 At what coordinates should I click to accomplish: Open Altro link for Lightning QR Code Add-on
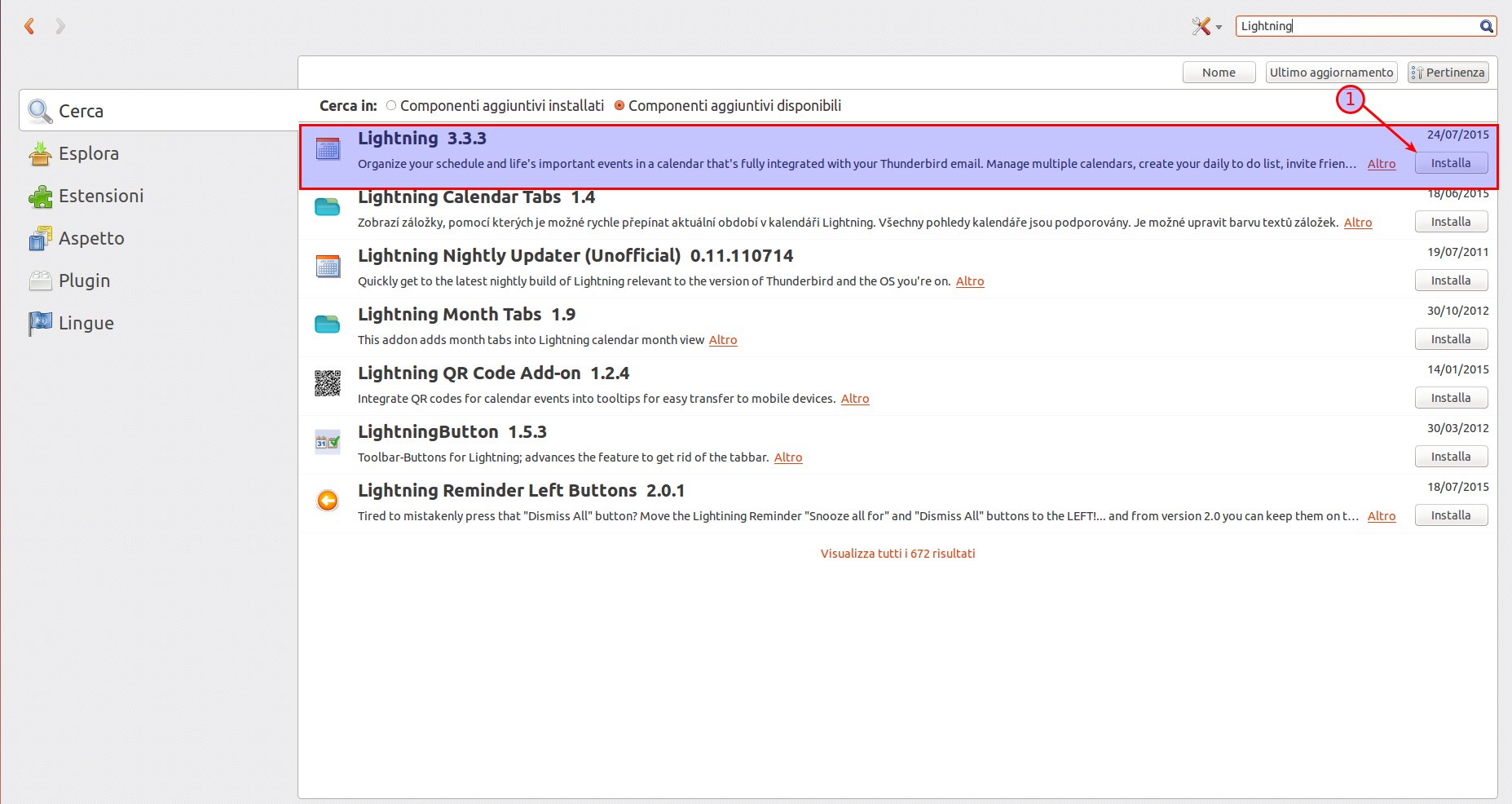coord(855,399)
